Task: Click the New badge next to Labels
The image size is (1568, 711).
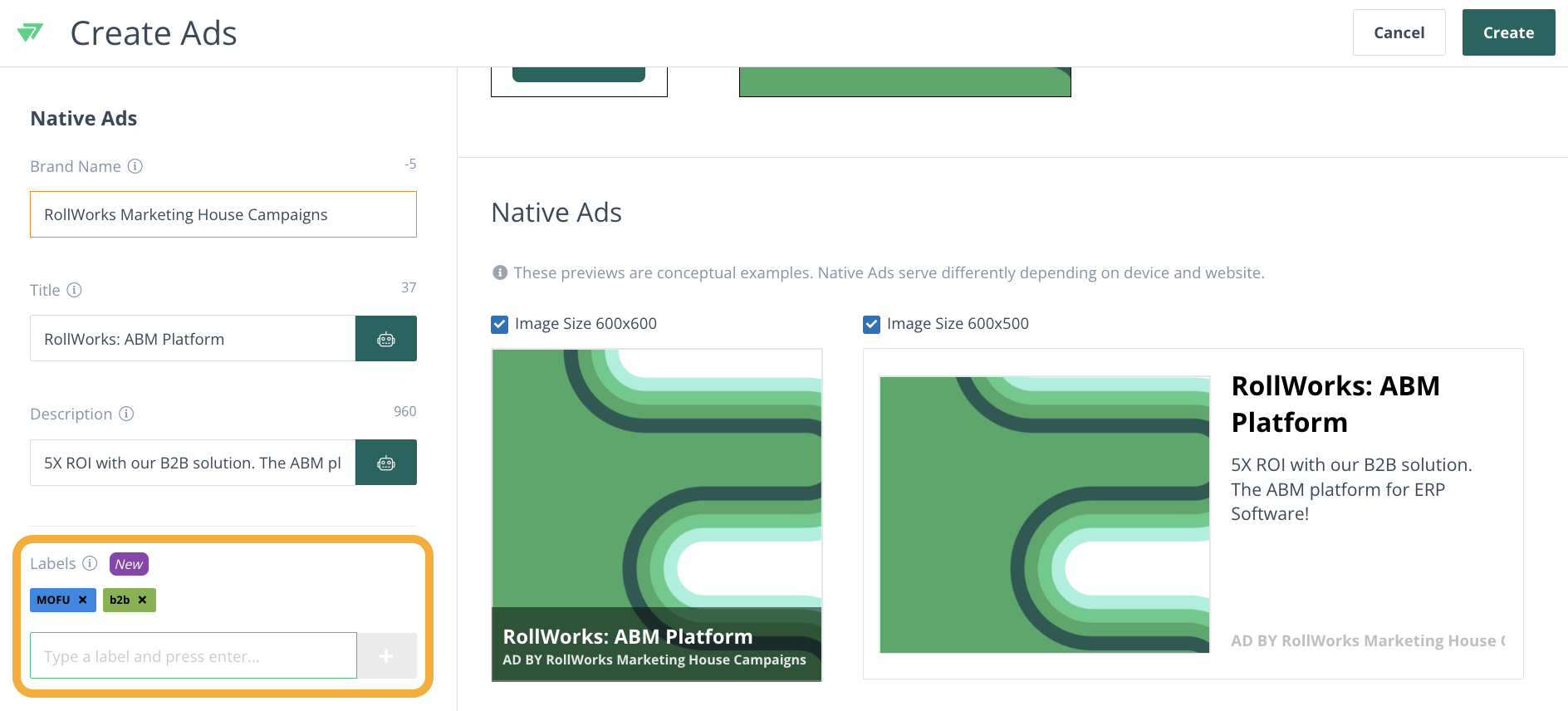Action: (x=129, y=564)
